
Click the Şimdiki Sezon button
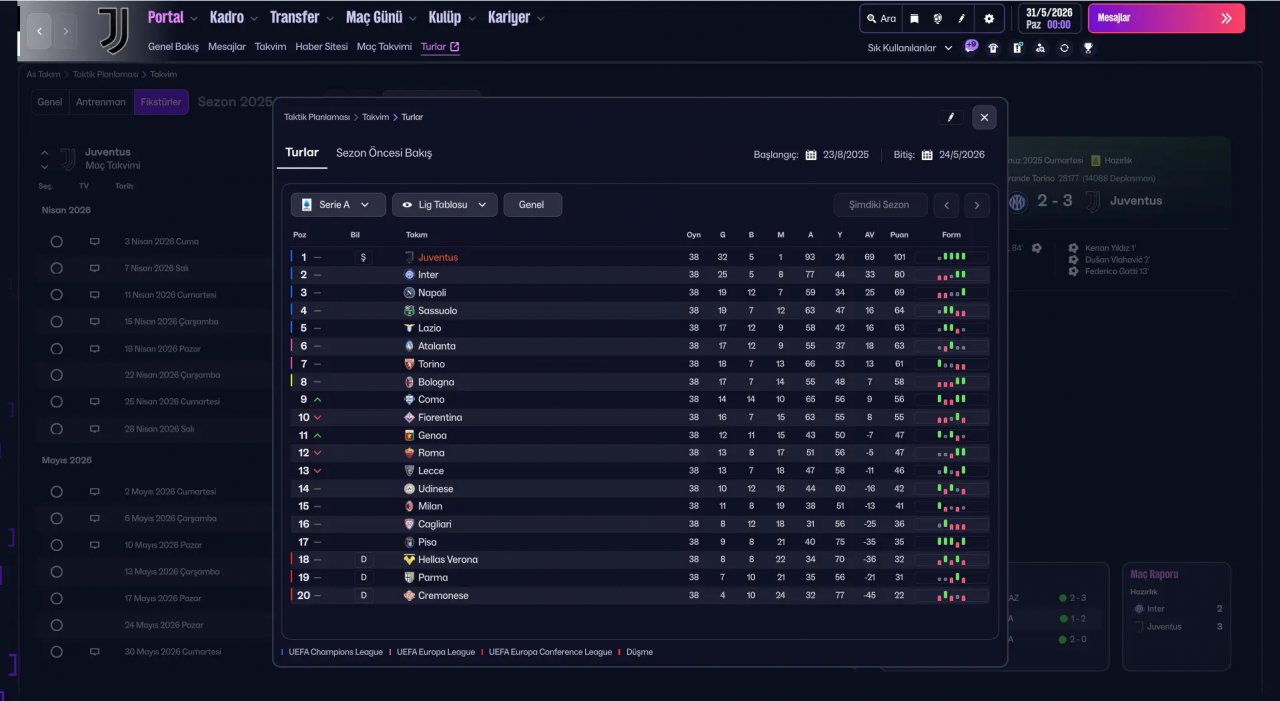(x=880, y=205)
